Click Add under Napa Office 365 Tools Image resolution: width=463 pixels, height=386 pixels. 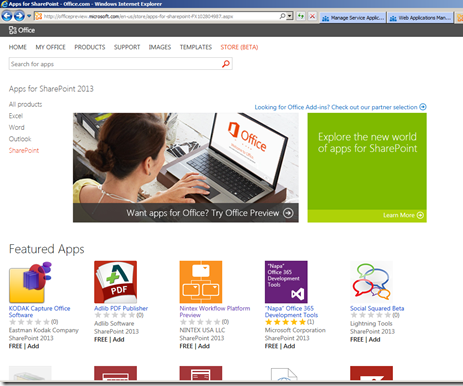289,346
